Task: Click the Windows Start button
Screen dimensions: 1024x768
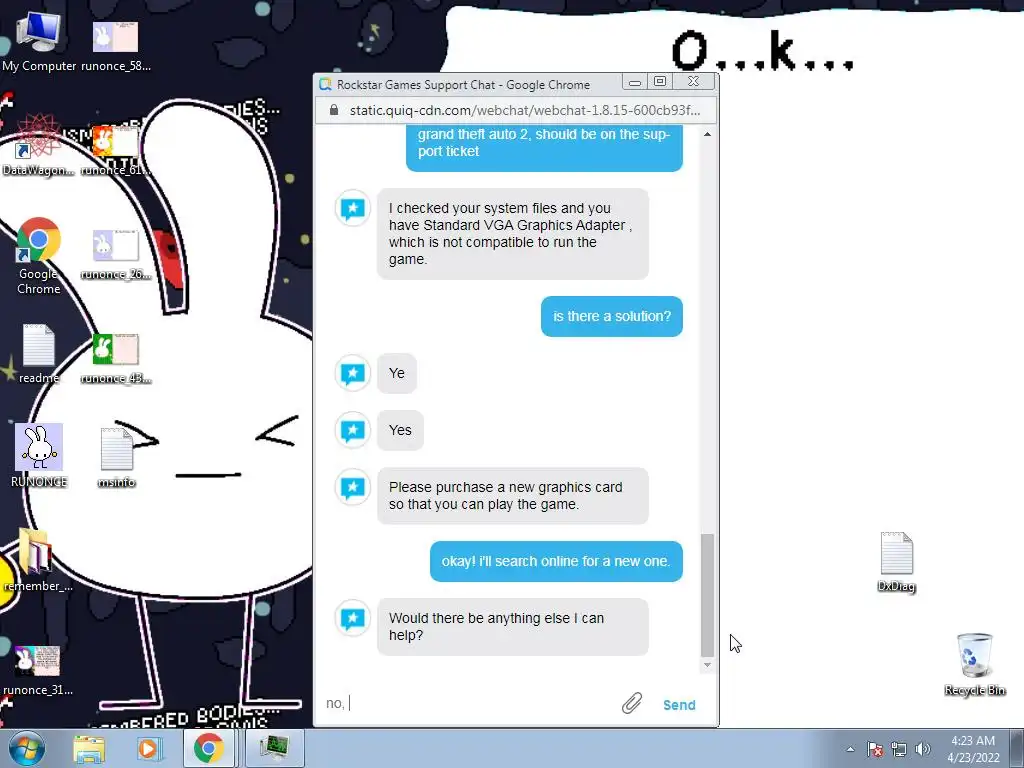Action: (x=27, y=748)
